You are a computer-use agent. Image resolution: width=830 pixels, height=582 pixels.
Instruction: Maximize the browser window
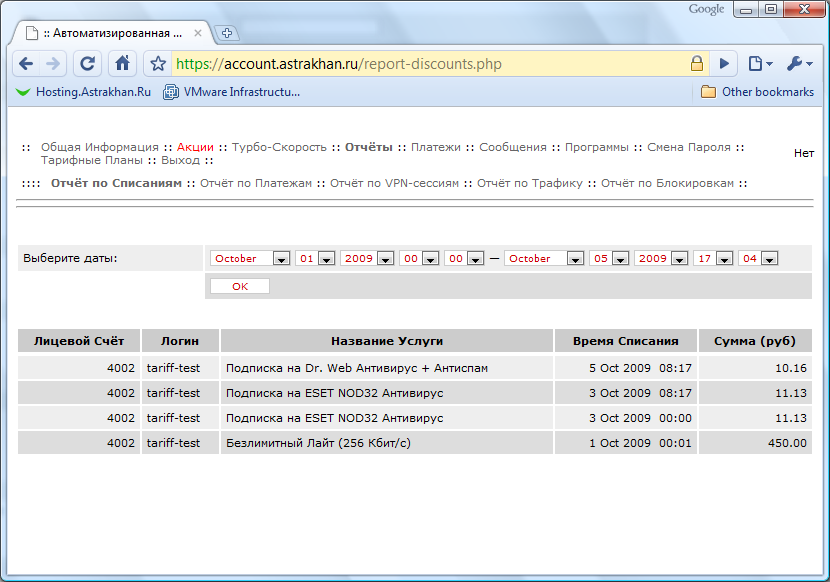click(x=771, y=10)
